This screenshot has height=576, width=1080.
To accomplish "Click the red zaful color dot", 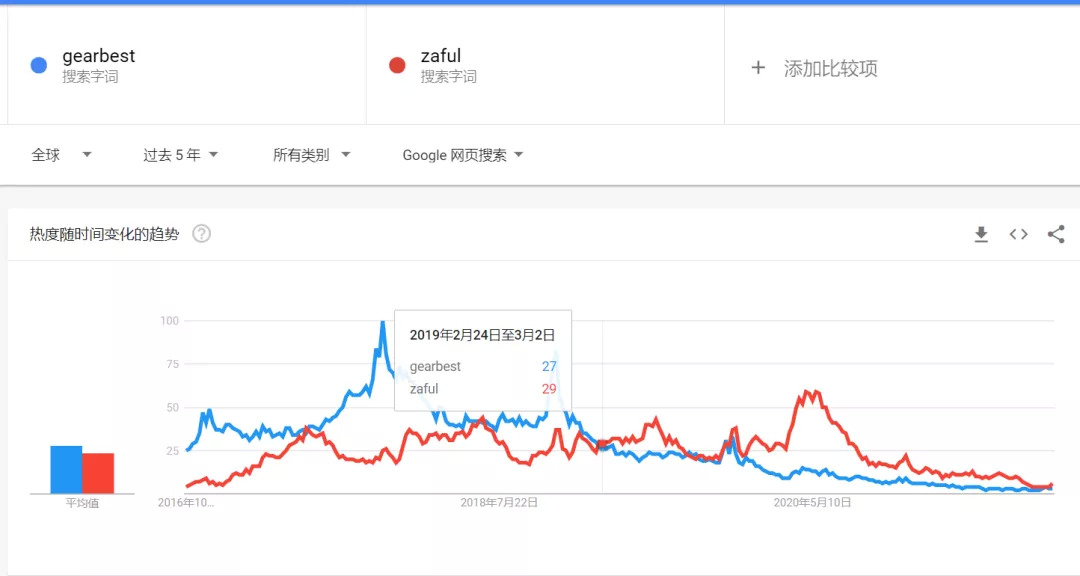I will pos(397,66).
